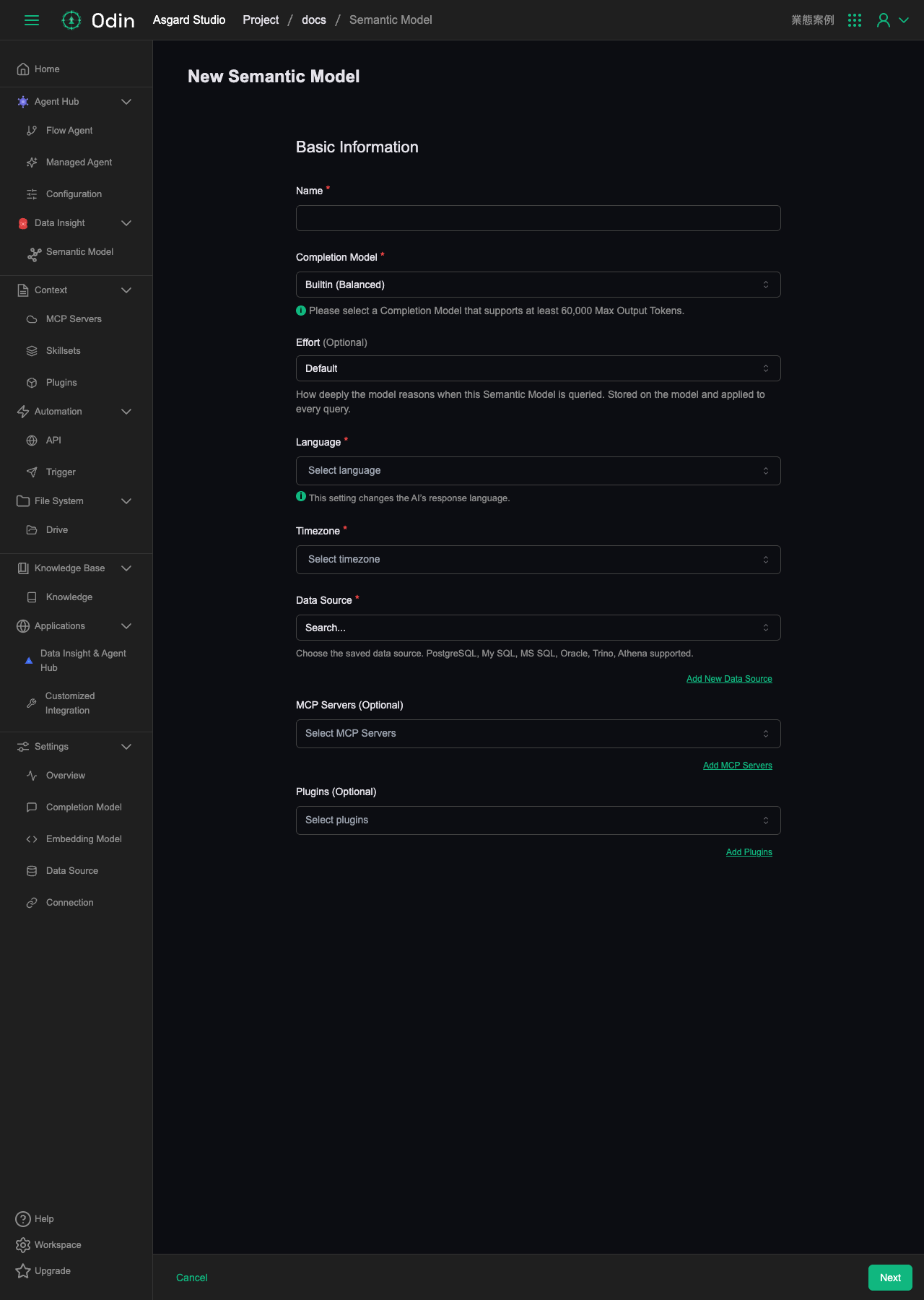Click the Workspace gear icon
Image resolution: width=924 pixels, height=1300 pixels.
click(23, 1245)
